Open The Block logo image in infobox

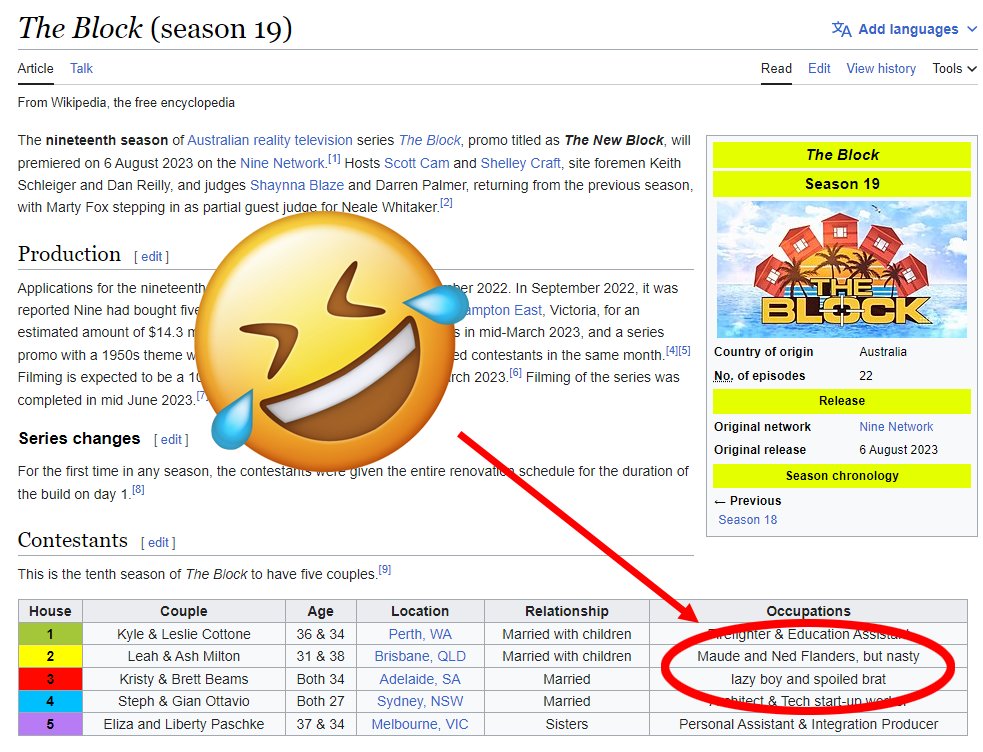point(841,269)
